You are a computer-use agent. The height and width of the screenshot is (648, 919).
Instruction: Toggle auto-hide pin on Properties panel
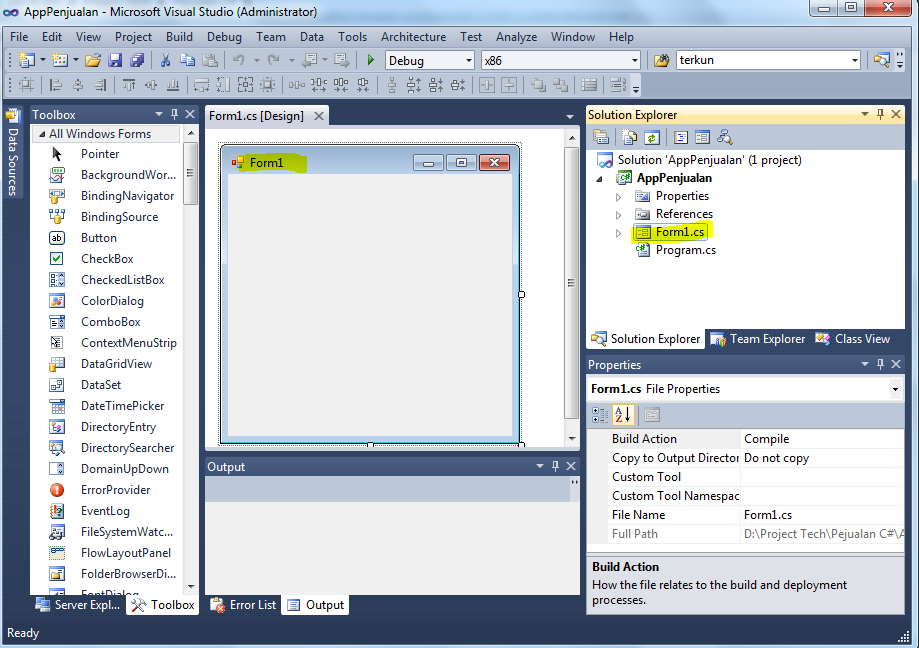tap(880, 364)
